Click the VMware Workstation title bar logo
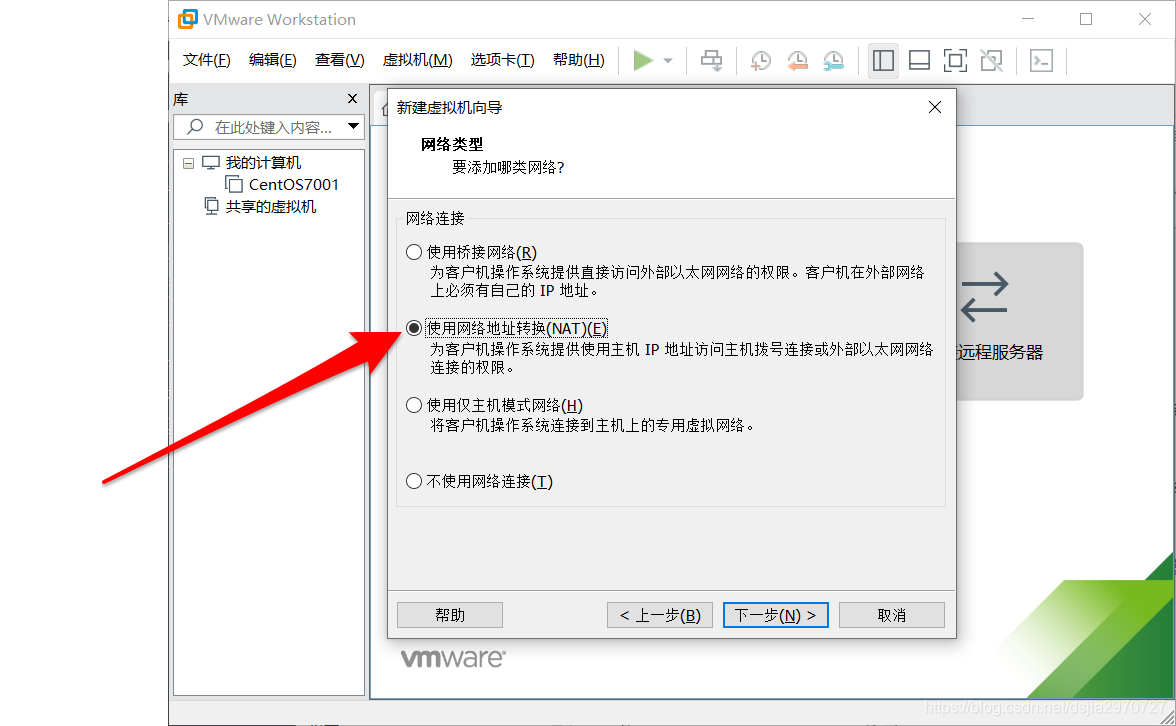 click(188, 19)
